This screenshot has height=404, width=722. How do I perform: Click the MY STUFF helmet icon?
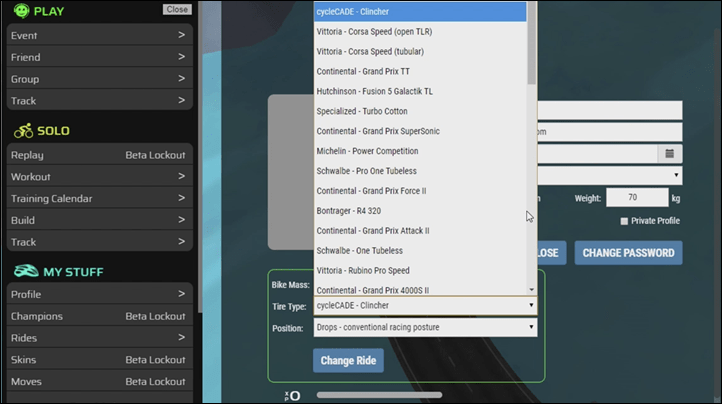coord(26,271)
